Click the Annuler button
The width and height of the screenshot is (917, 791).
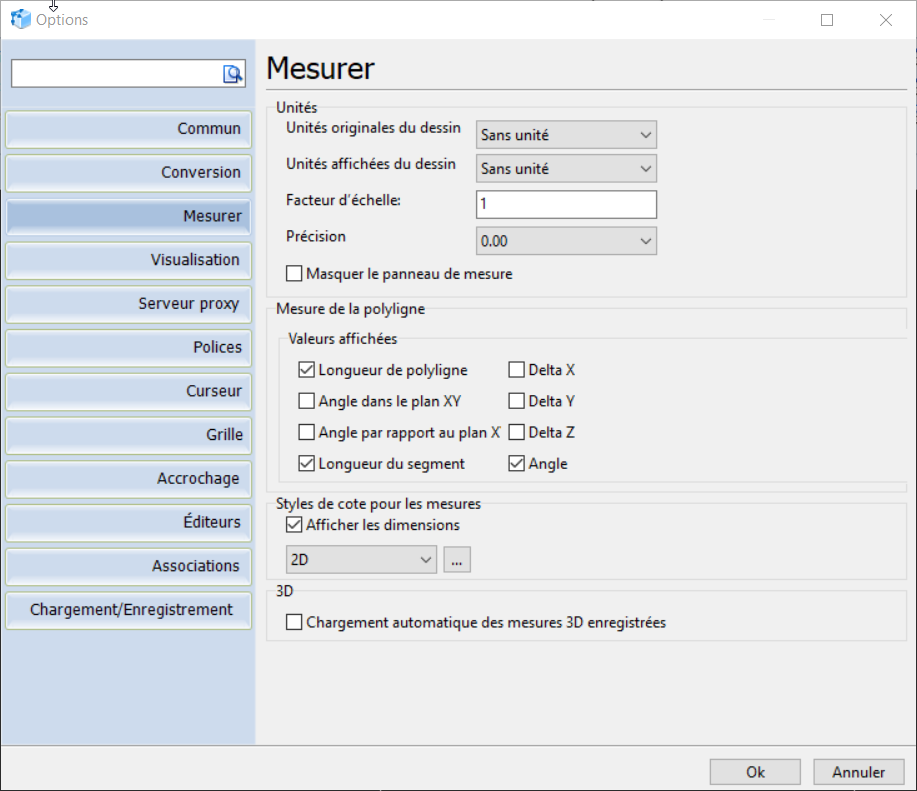click(x=858, y=772)
